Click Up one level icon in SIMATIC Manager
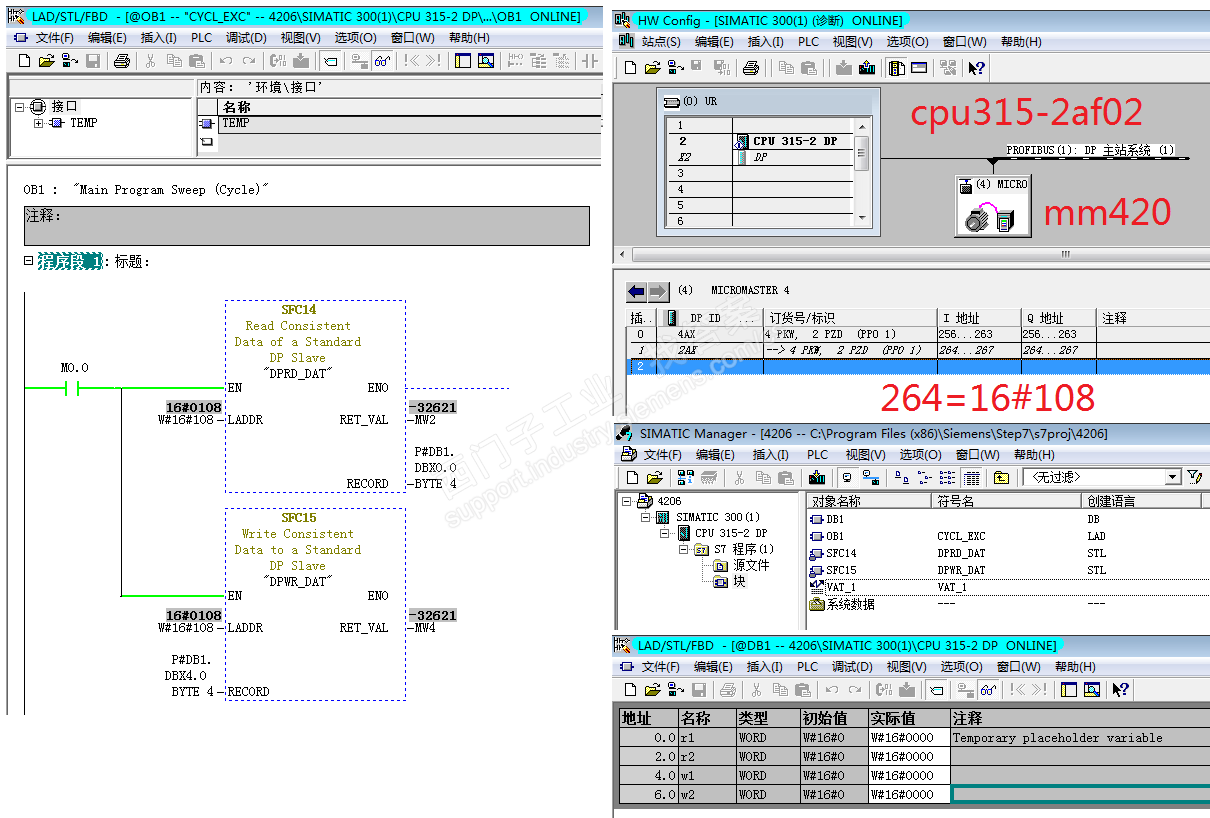The height and width of the screenshot is (818, 1210). click(x=1002, y=478)
